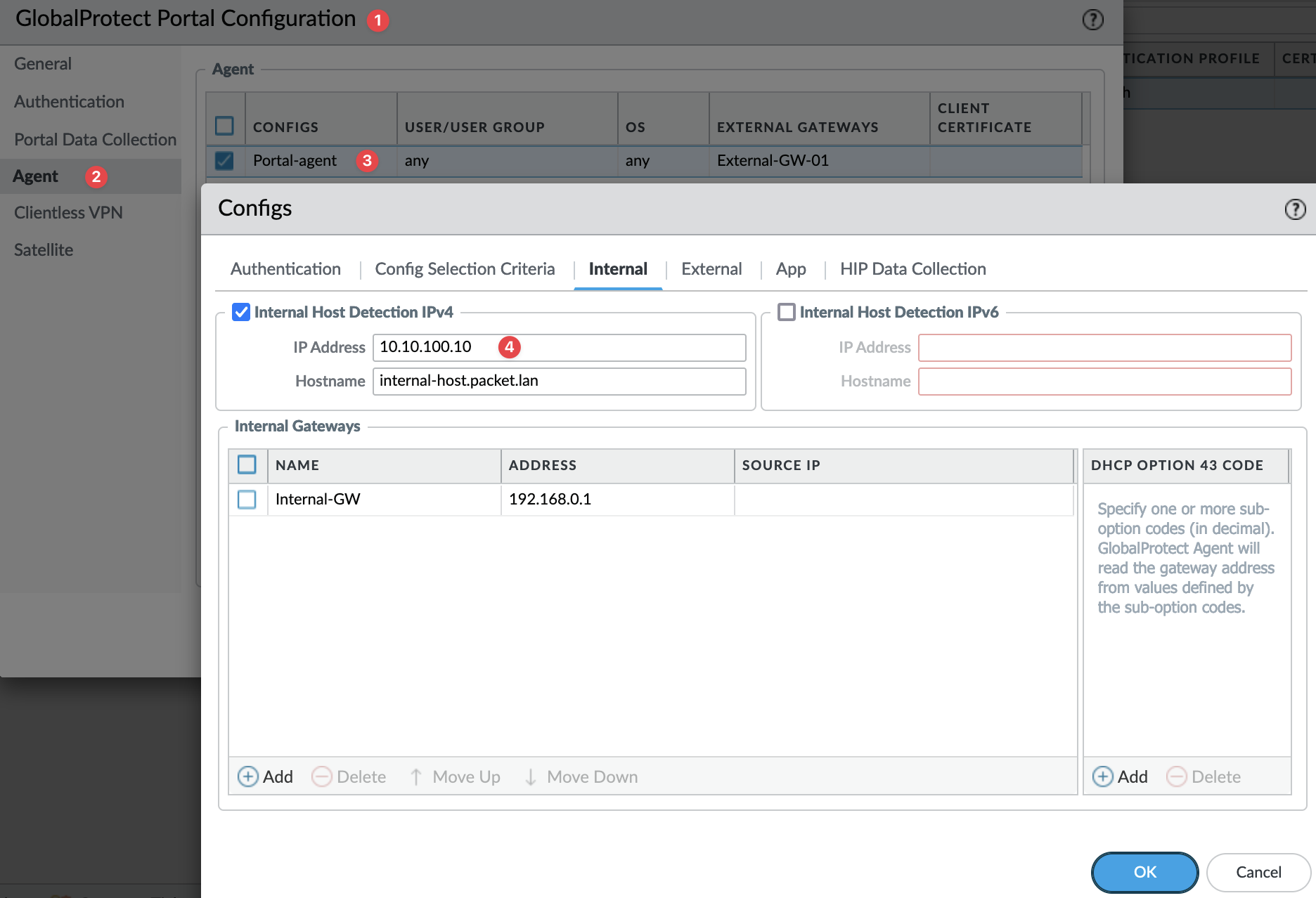Move the internal gateway down
Image resolution: width=1316 pixels, height=898 pixels.
[579, 776]
